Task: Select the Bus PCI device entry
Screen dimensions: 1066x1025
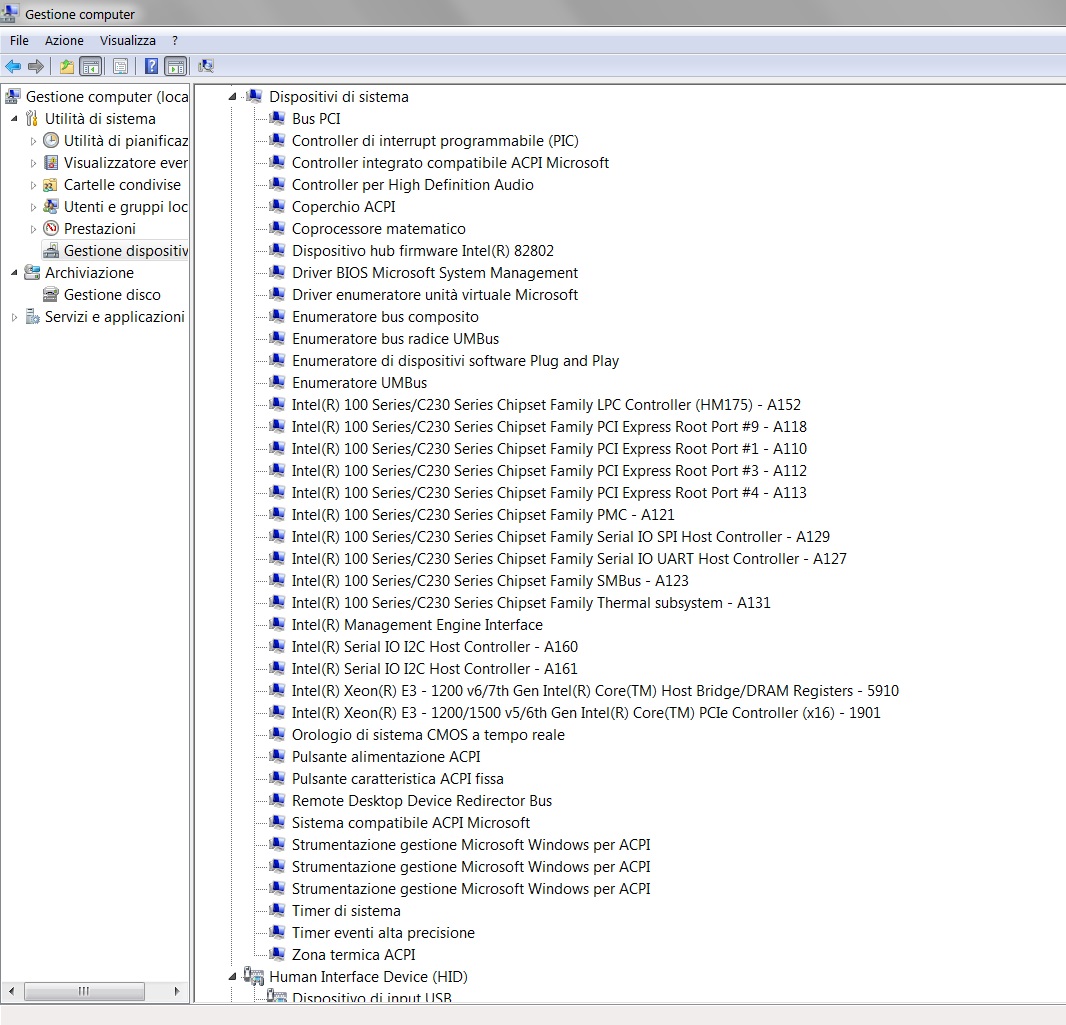Action: click(316, 119)
